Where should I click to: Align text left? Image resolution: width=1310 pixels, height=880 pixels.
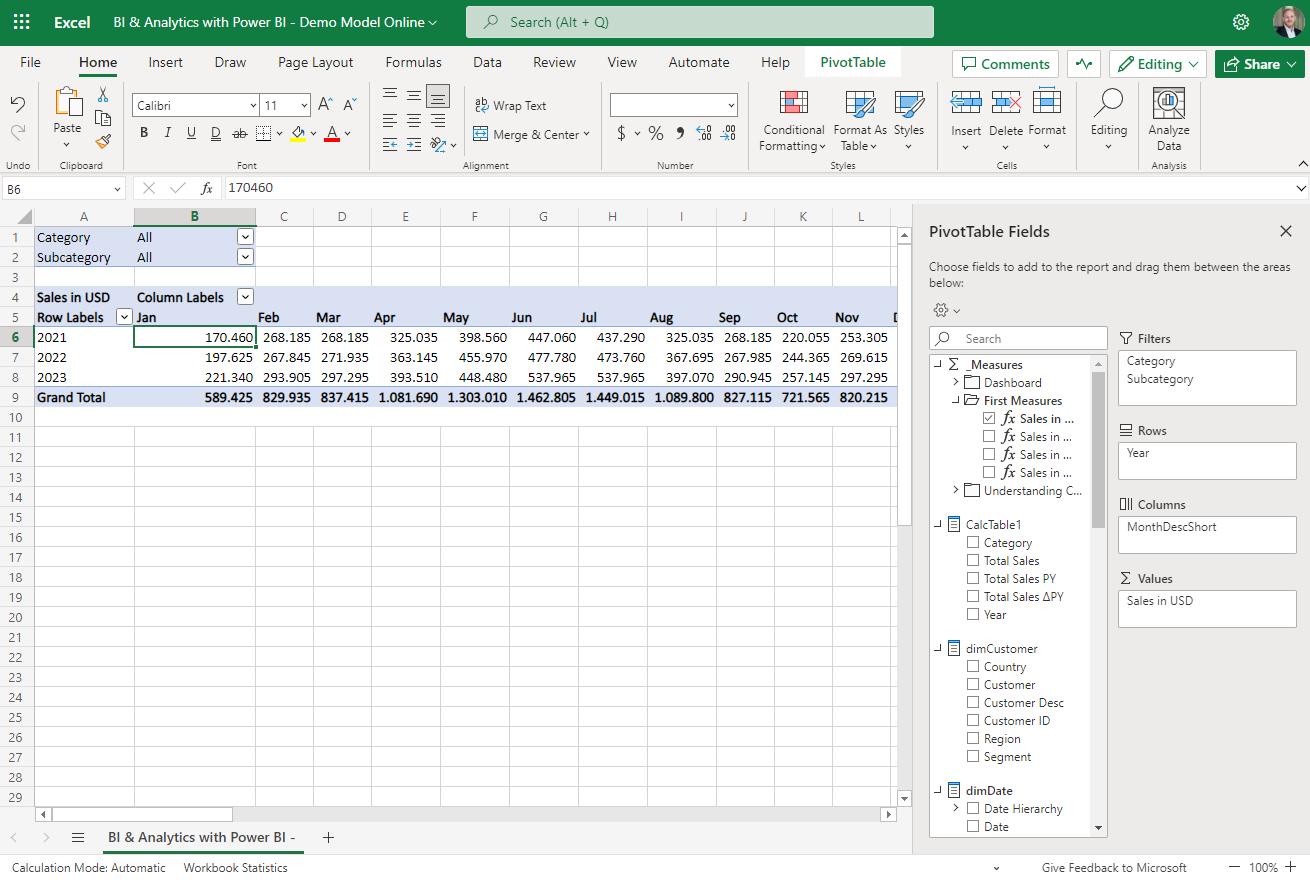point(390,120)
